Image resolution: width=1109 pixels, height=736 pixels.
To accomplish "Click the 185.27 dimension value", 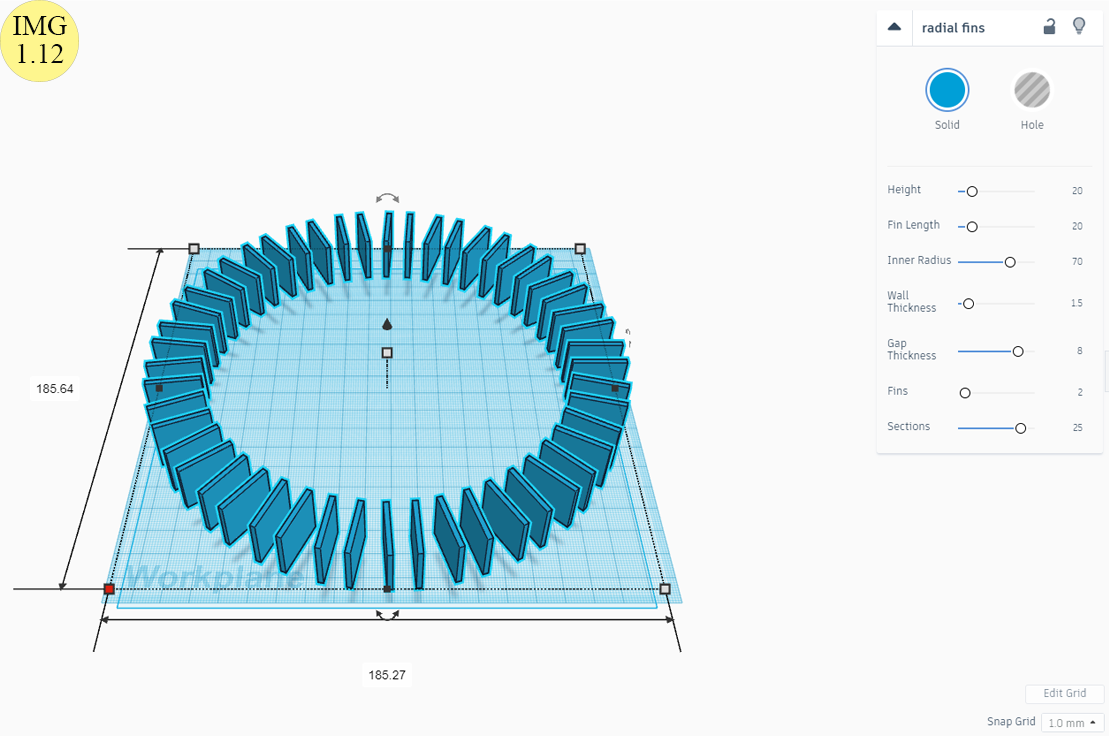I will pos(387,675).
